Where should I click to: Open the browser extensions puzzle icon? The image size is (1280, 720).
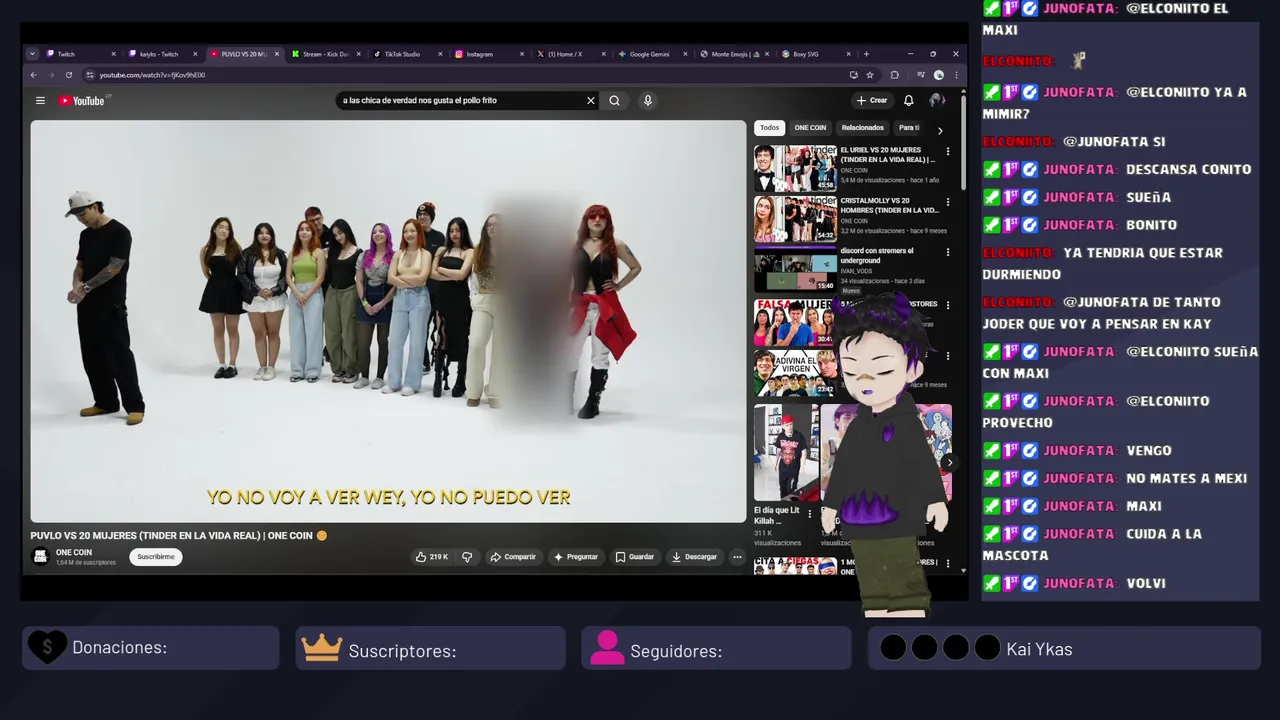[x=895, y=75]
